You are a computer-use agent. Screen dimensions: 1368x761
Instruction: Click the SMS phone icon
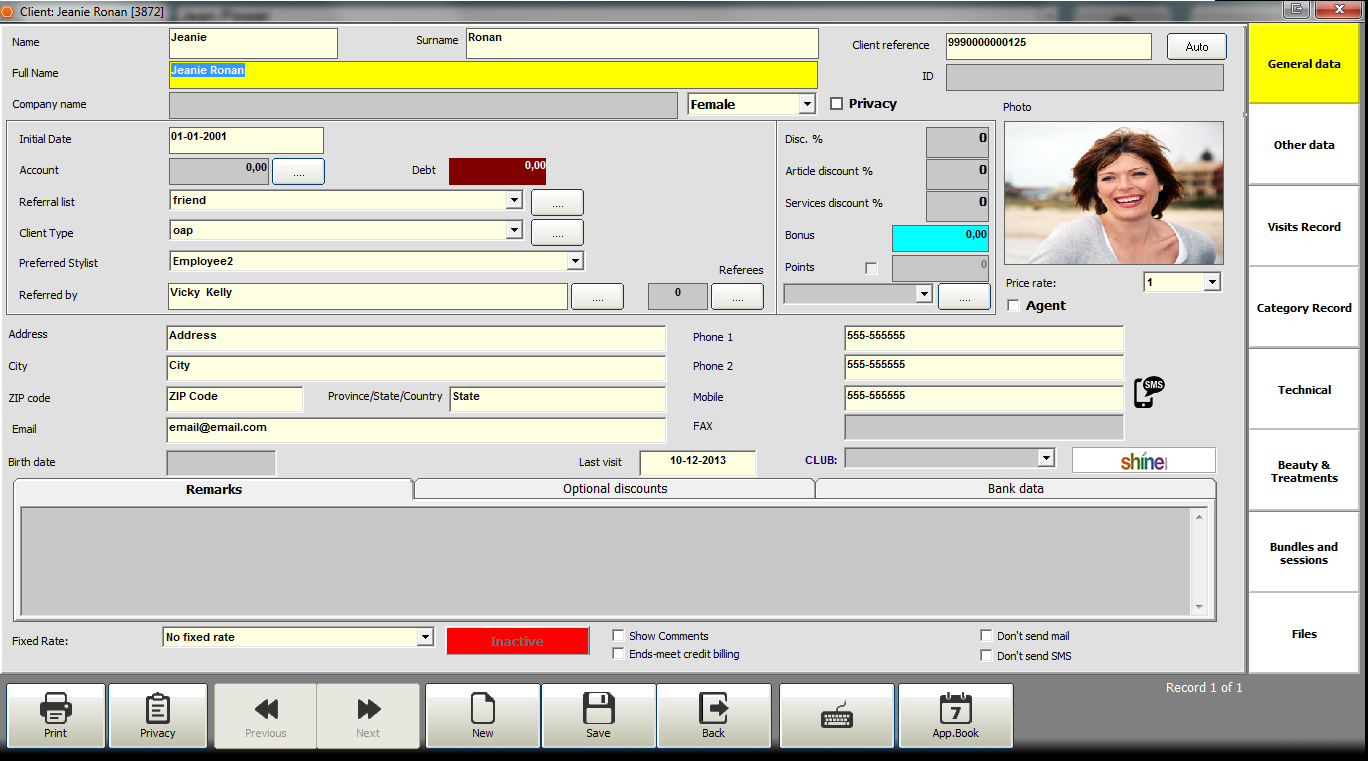[x=1149, y=391]
